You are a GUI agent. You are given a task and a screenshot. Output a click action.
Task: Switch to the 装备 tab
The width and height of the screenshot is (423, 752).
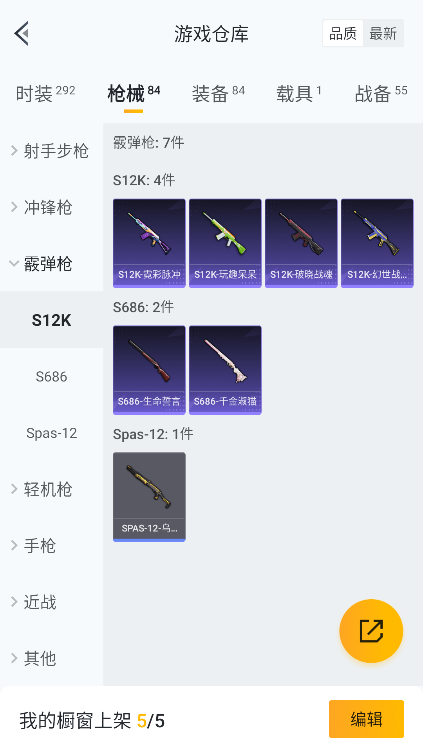[x=218, y=94]
